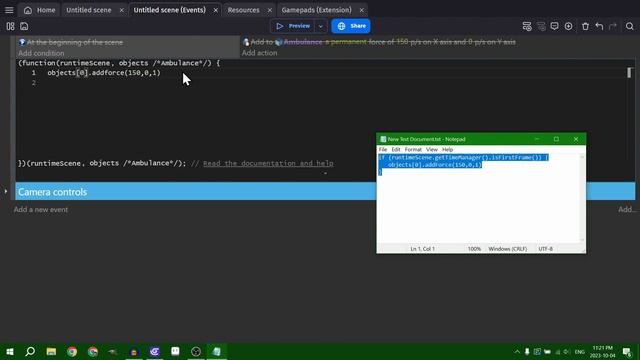Screen dimensions: 640x360
Task: Open first Chrome icon in taskbar
Action: [x=72, y=351]
